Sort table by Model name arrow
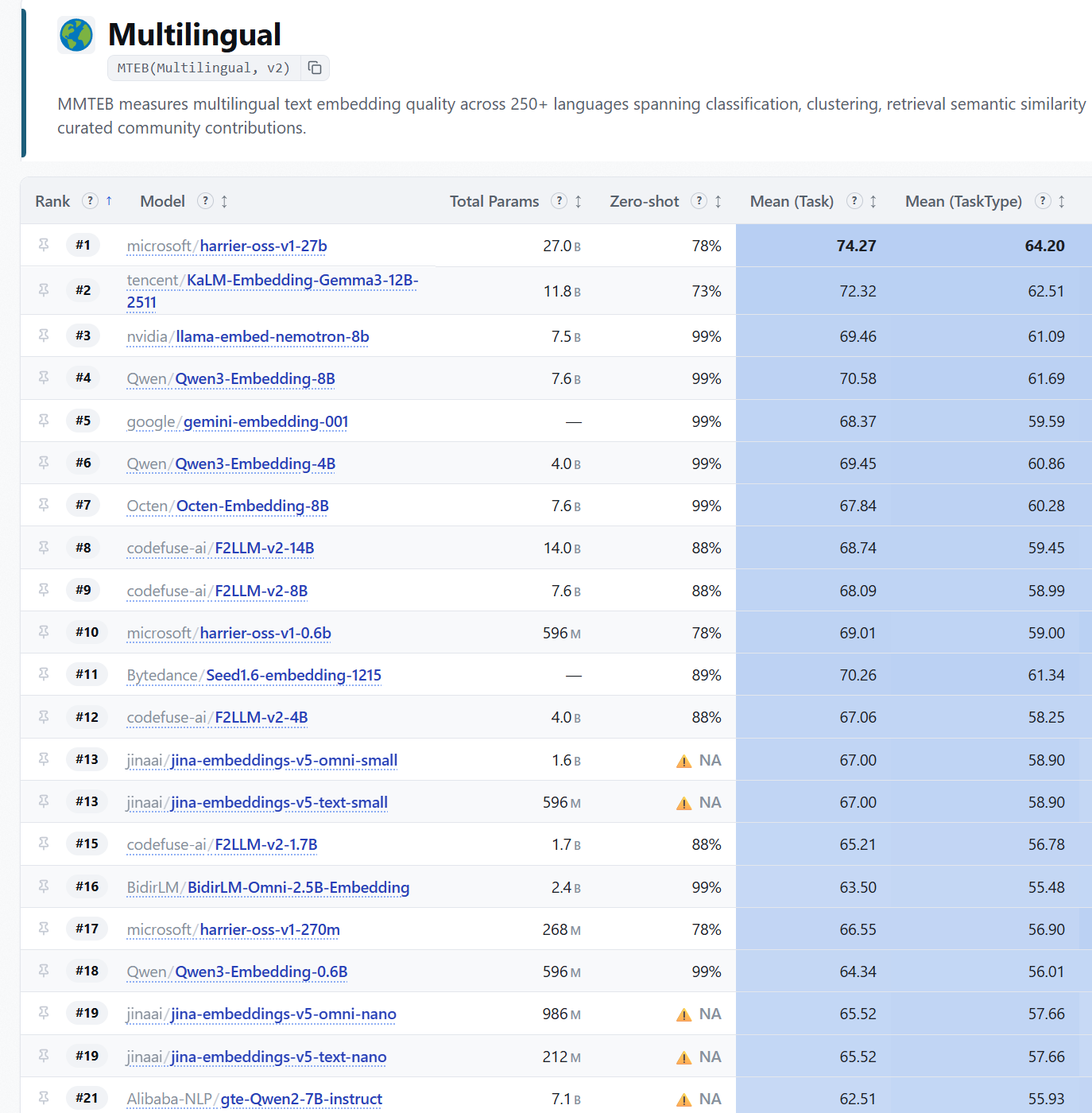This screenshot has width=1092, height=1113. click(x=224, y=201)
